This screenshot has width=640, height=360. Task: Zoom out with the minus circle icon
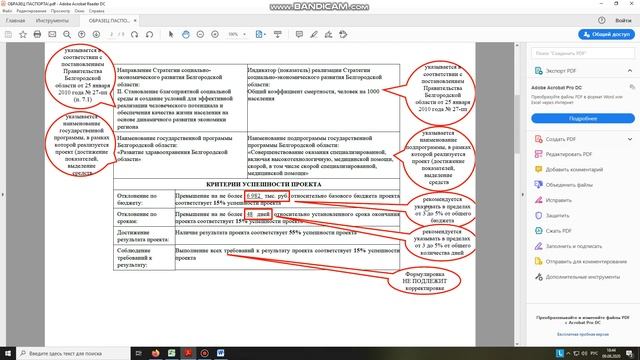(200, 35)
